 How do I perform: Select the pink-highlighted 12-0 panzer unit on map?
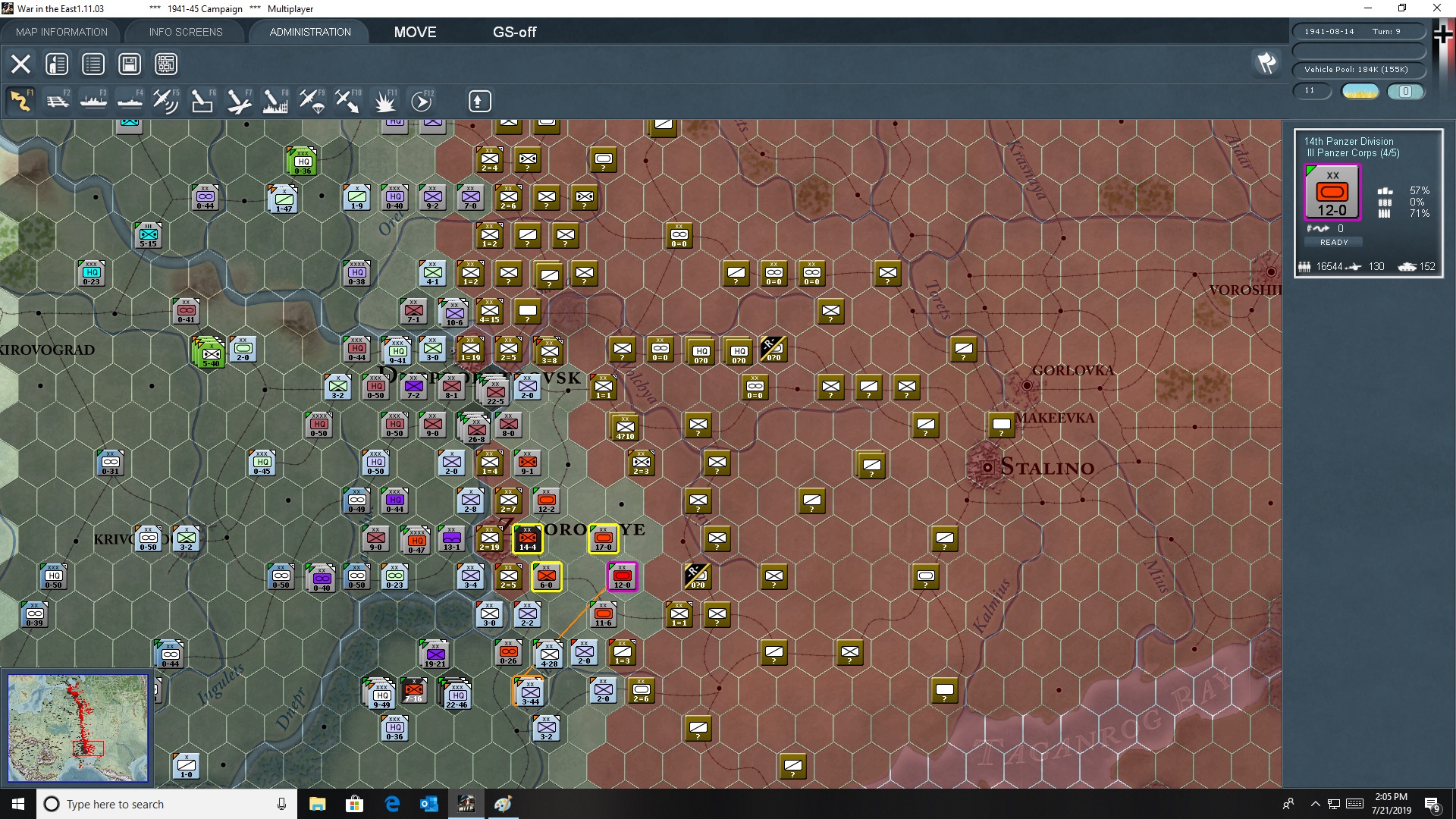[622, 577]
